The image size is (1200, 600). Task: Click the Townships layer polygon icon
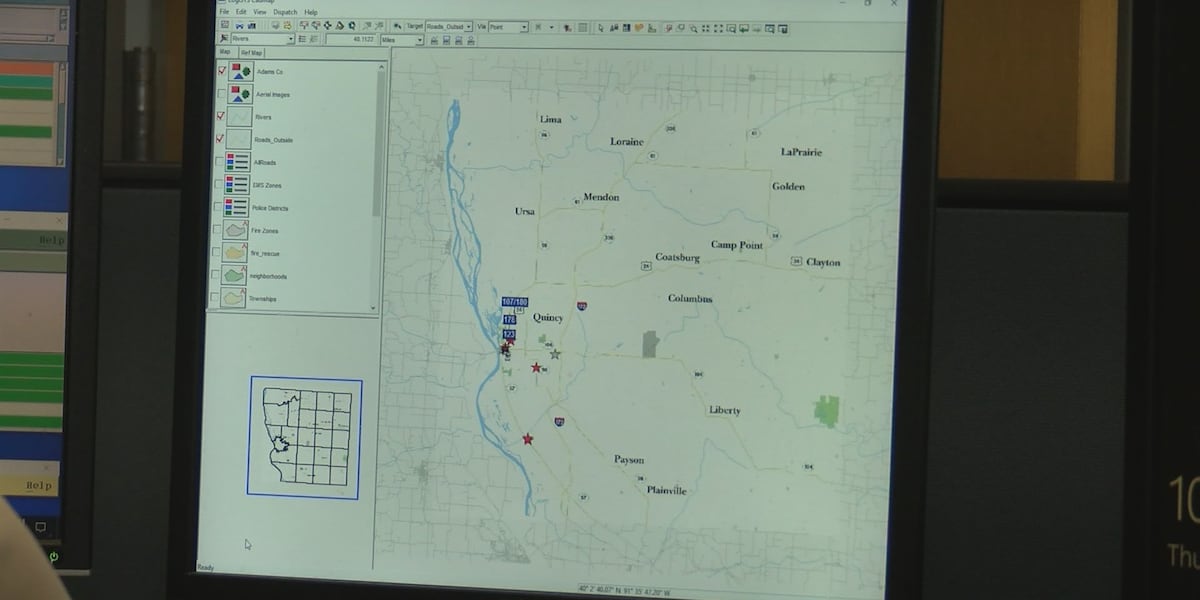[x=234, y=298]
